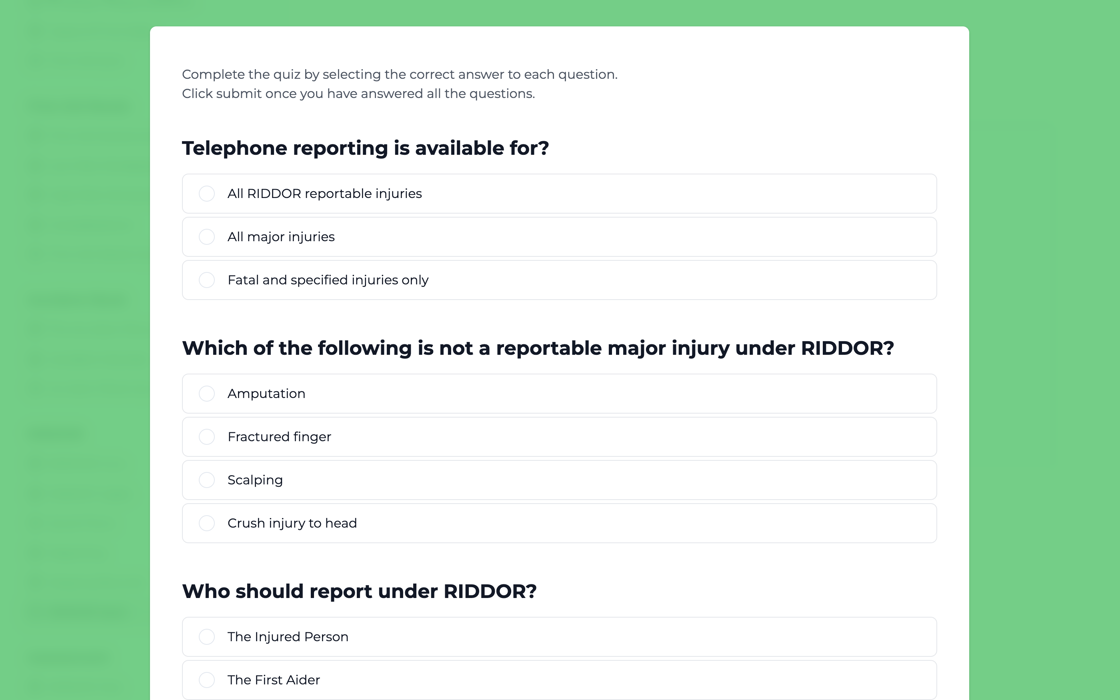Click the 'Scalping' answer card
The height and width of the screenshot is (700, 1120).
[x=559, y=480]
